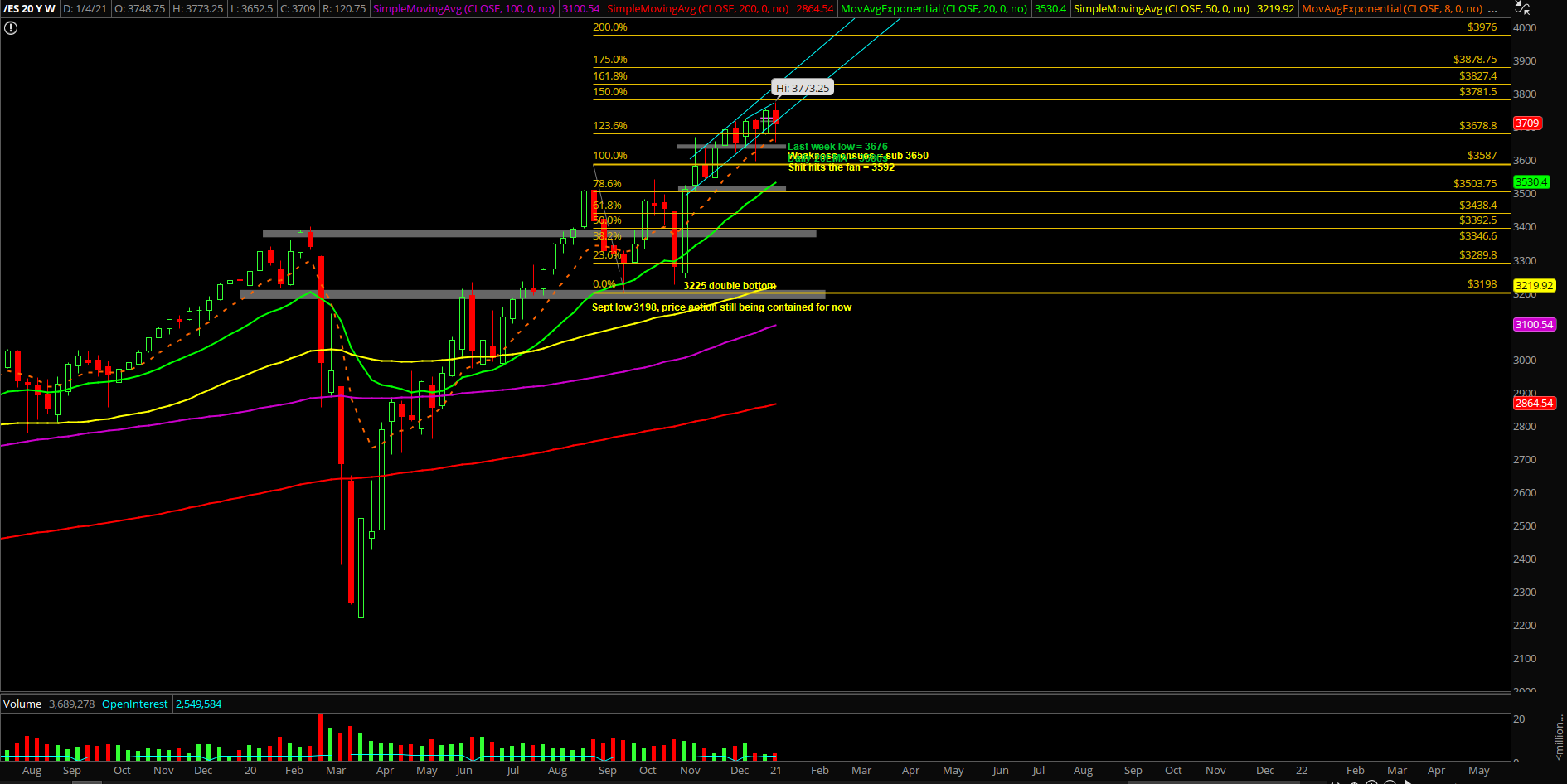Click the $3198 Fibonacci price label

tap(1482, 284)
